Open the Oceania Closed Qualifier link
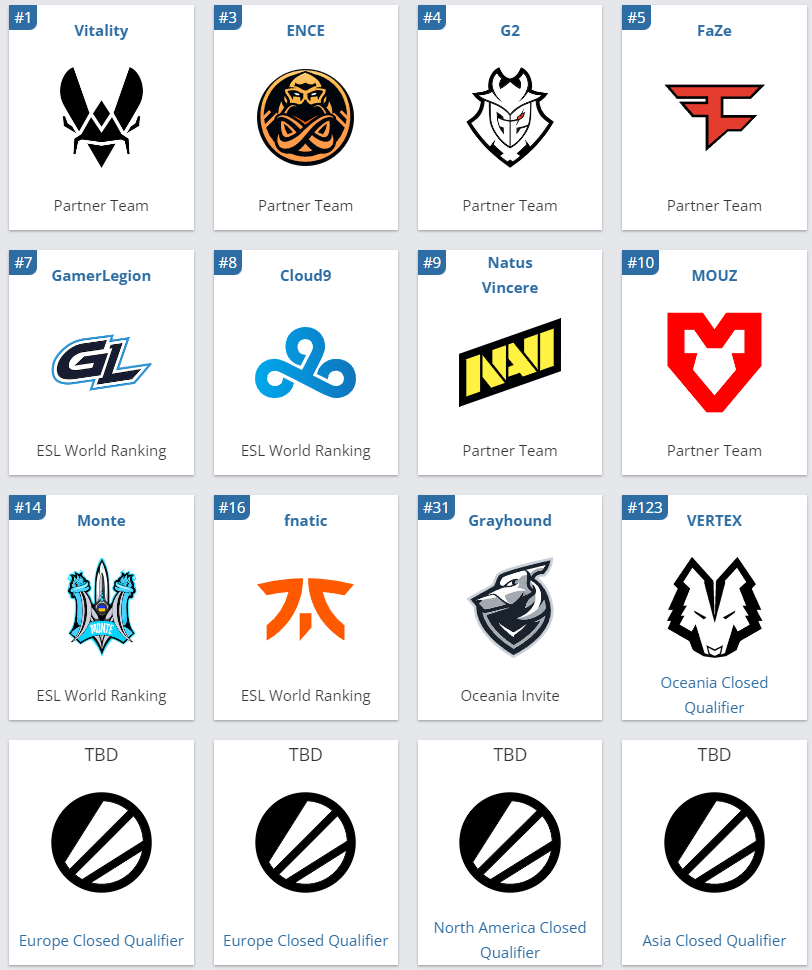 (714, 695)
